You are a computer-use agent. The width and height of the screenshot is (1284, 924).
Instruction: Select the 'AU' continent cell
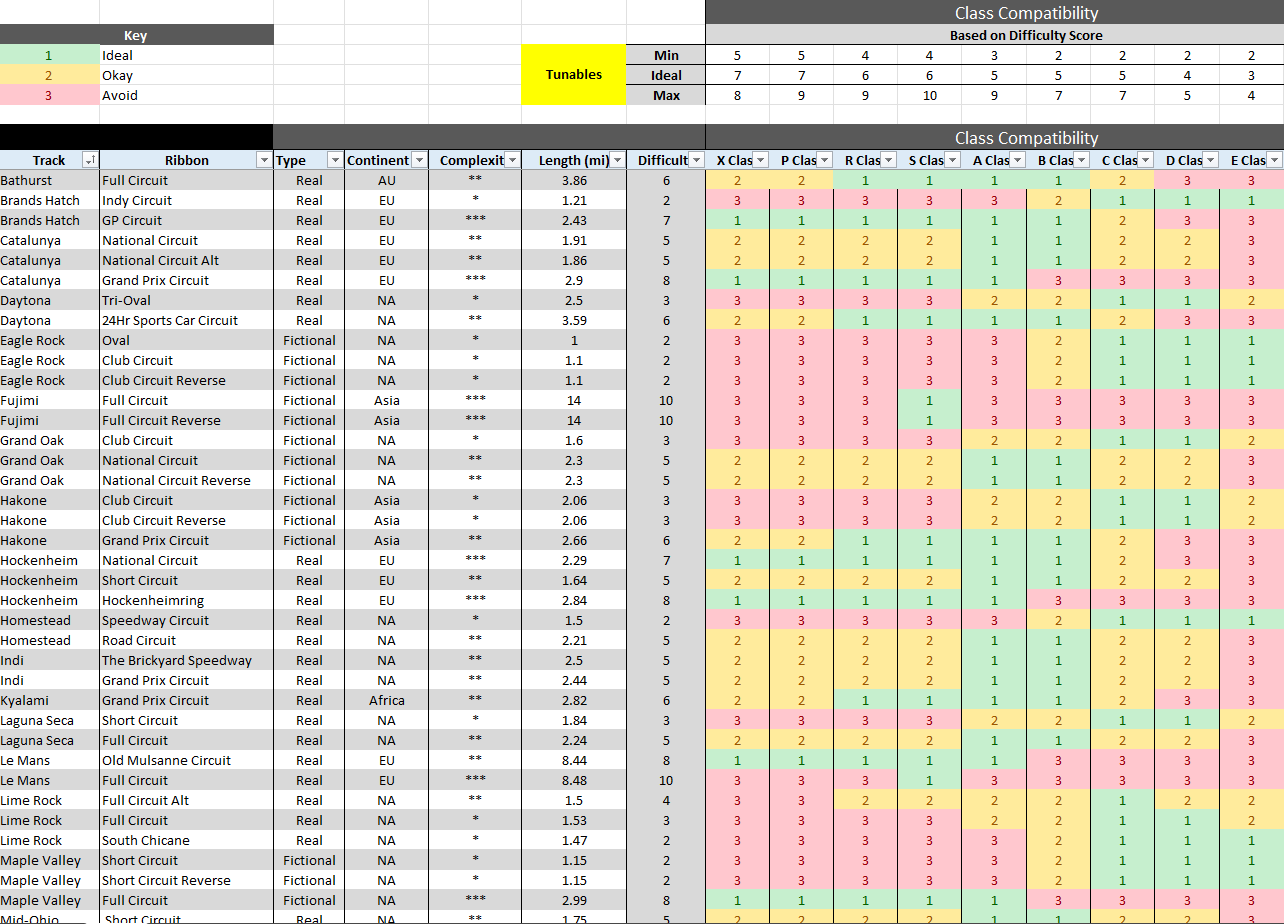(x=387, y=180)
